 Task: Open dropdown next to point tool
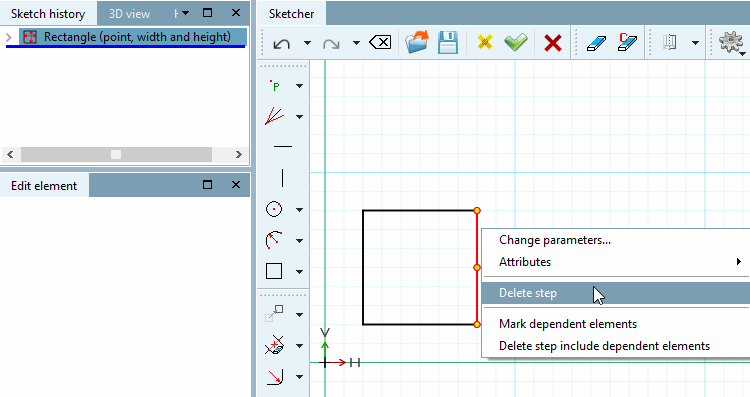(299, 86)
